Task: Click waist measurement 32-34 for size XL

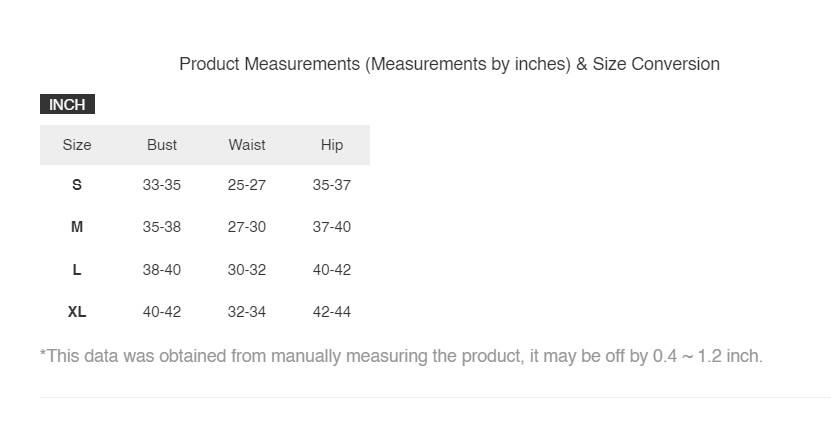Action: 247,312
